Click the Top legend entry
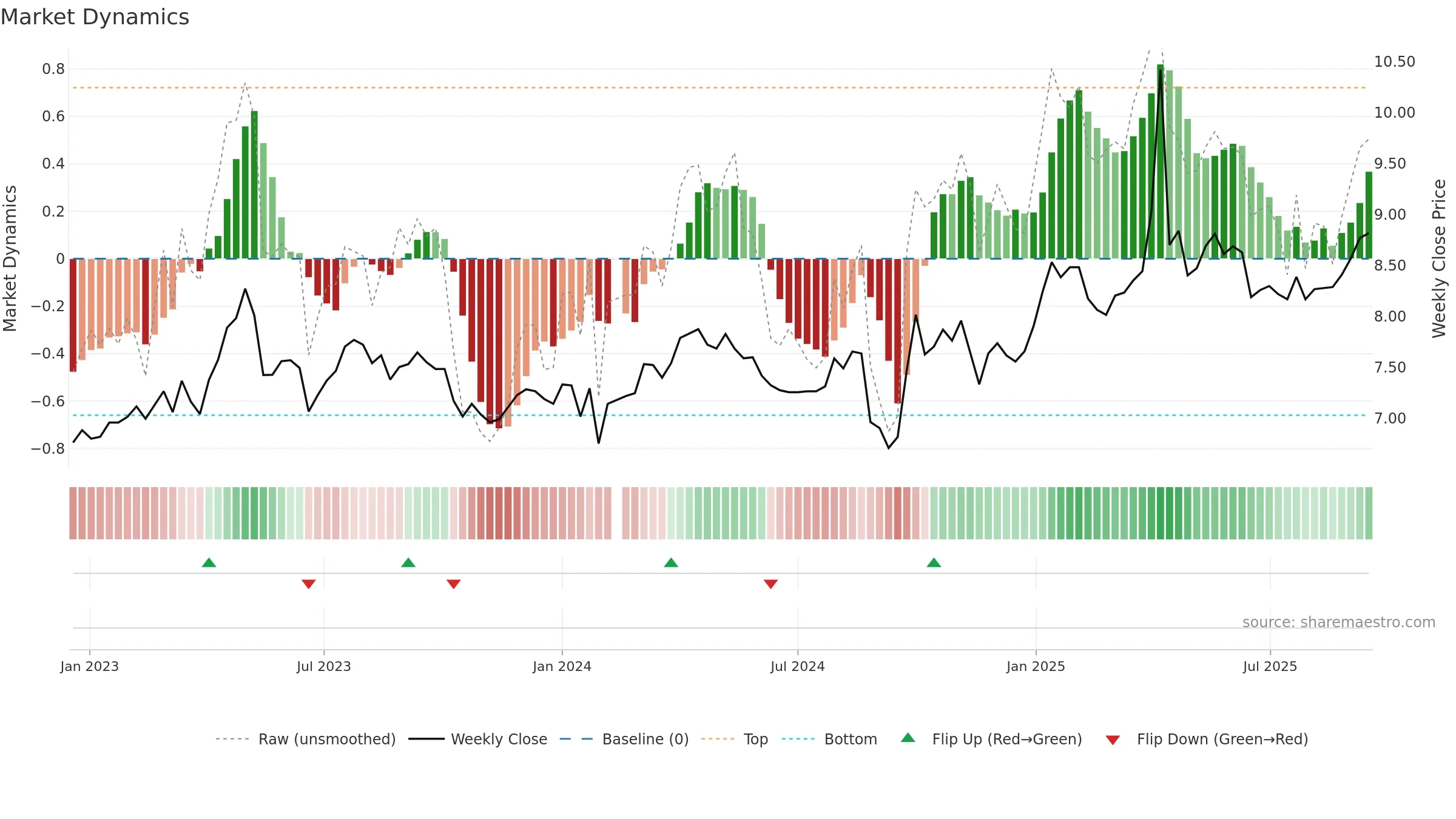The image size is (1456, 819). [x=735, y=739]
